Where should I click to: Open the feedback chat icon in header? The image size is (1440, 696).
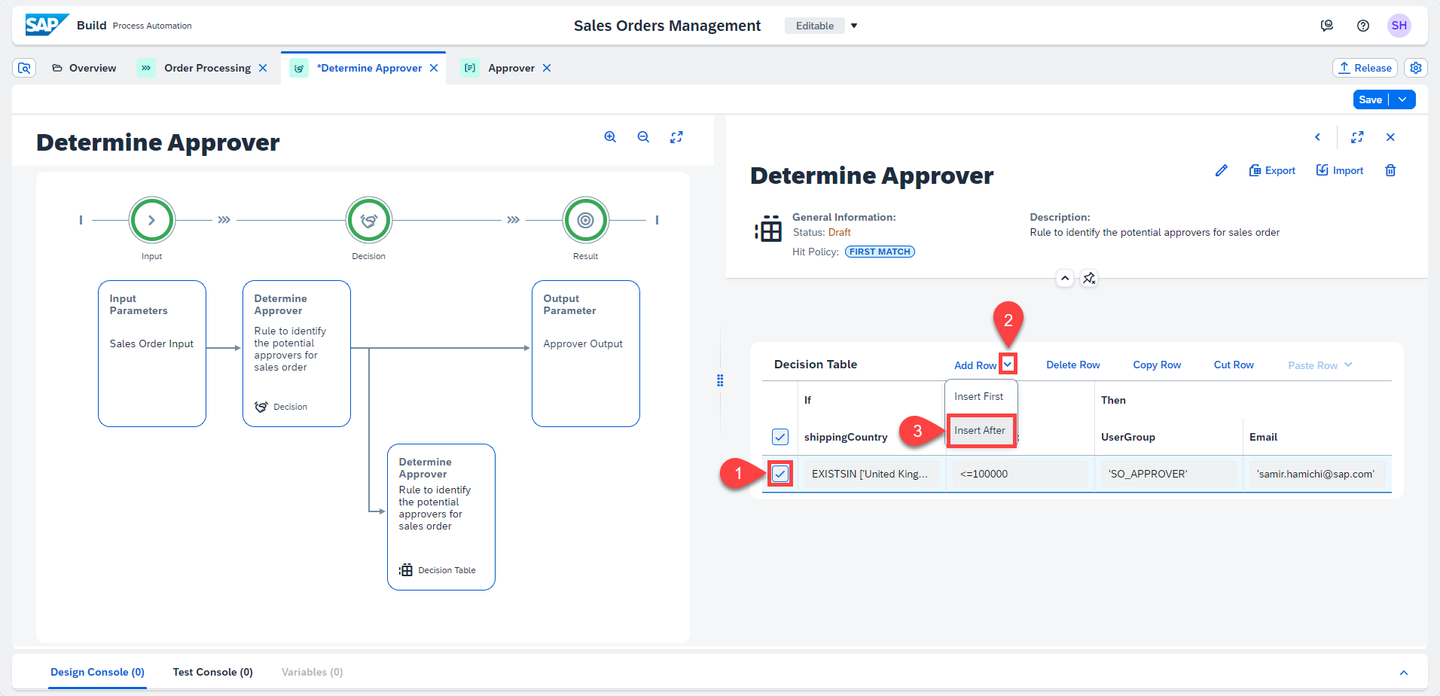tap(1327, 26)
